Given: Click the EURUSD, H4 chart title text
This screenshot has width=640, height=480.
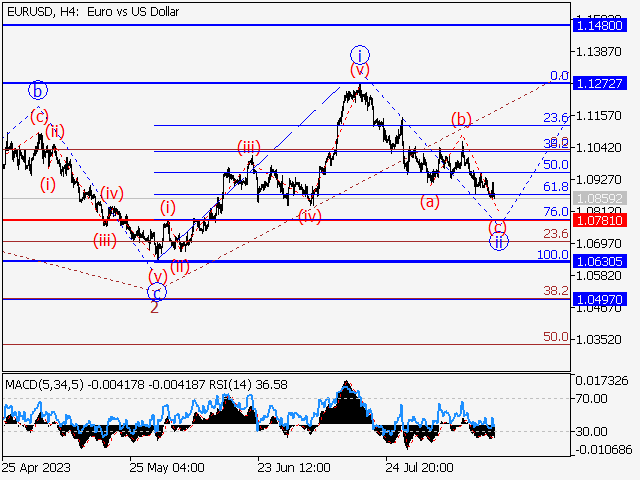Looking at the screenshot, I should tap(93, 12).
